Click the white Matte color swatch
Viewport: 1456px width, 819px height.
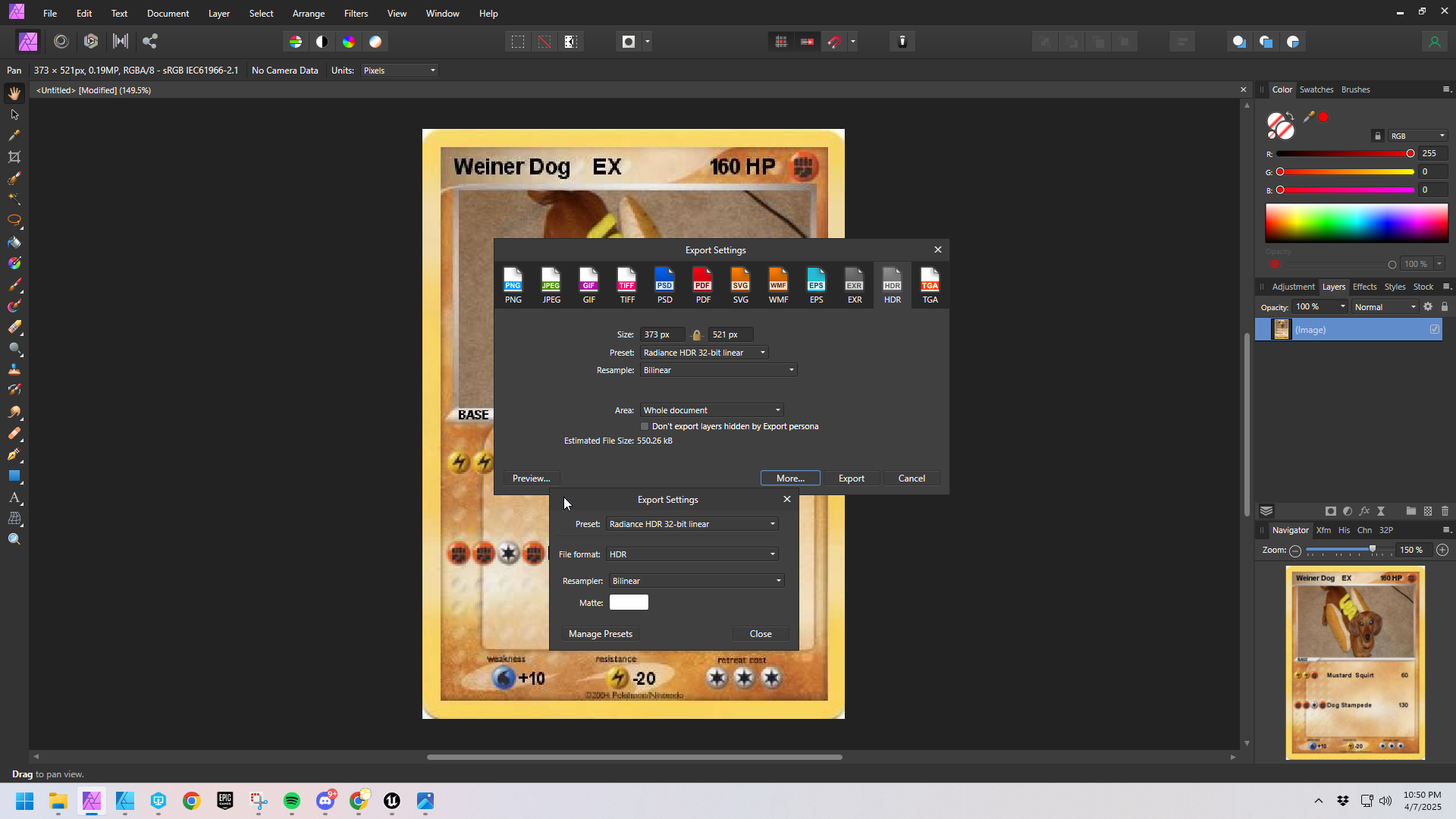click(629, 602)
